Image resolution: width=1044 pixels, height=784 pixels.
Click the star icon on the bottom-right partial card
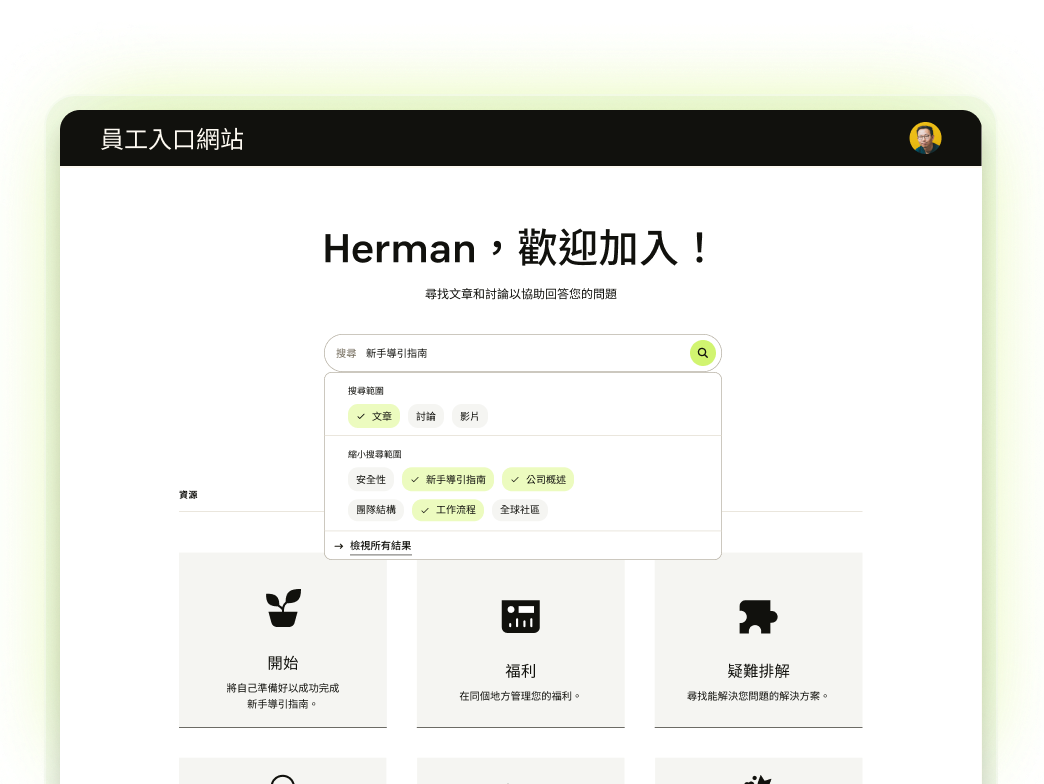click(758, 779)
